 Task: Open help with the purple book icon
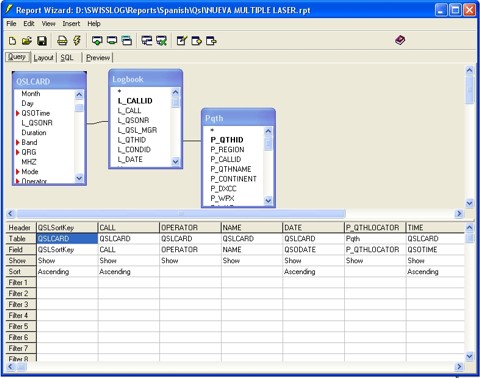tap(400, 40)
